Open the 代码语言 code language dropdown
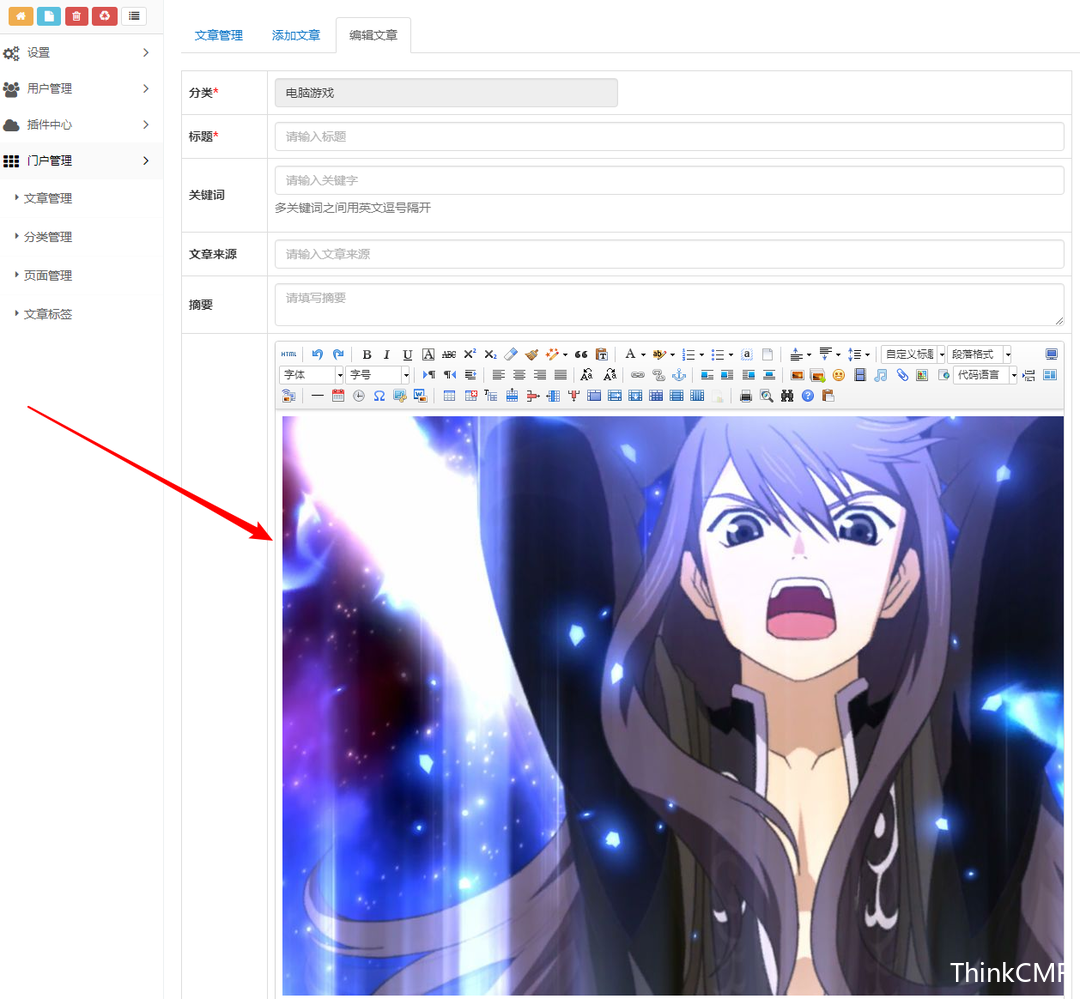 985,375
